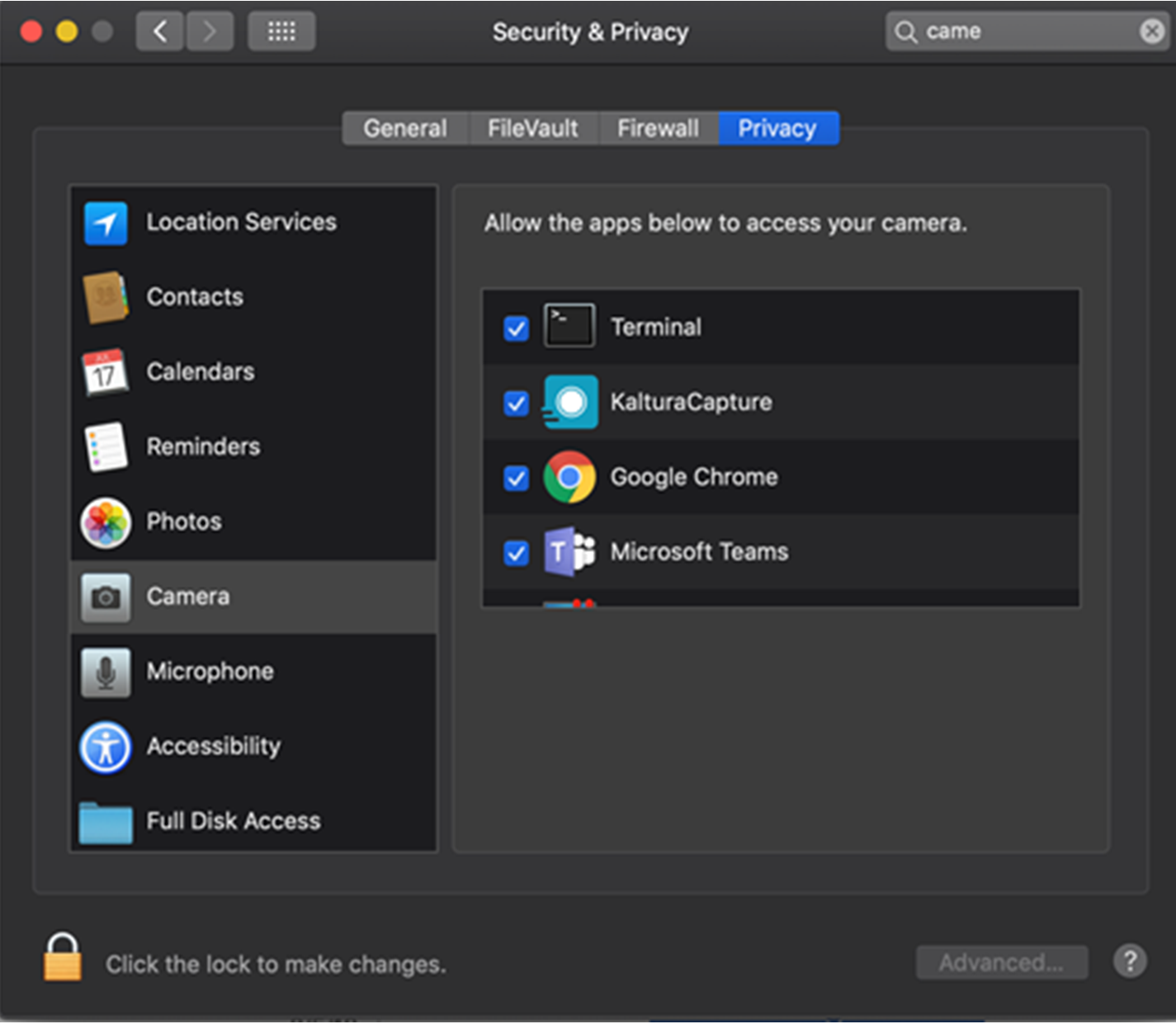Click the "Allow the apps below to access your camera." text
1176x1024 pixels.
725,224
